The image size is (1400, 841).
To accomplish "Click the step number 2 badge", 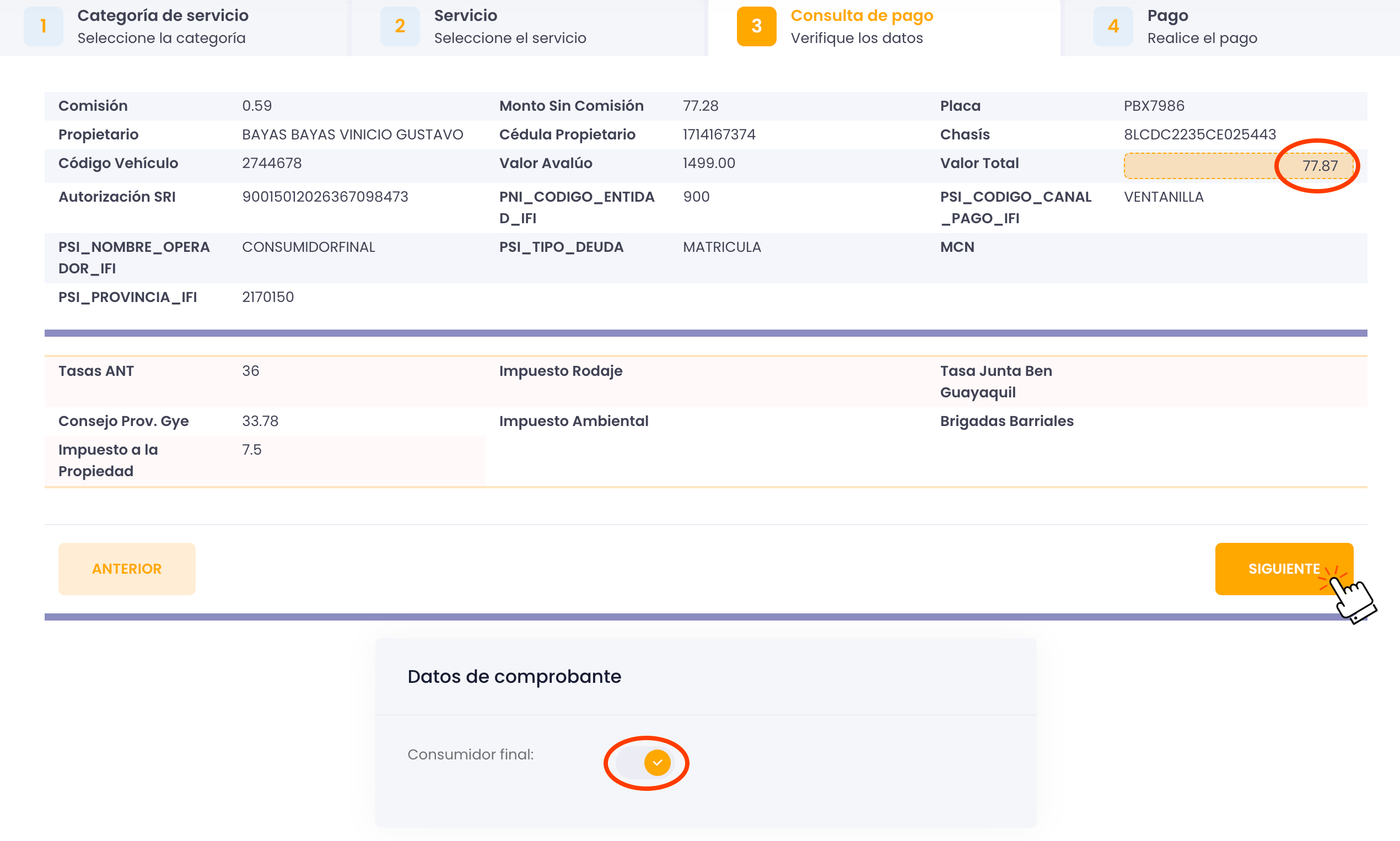I will pyautogui.click(x=400, y=26).
